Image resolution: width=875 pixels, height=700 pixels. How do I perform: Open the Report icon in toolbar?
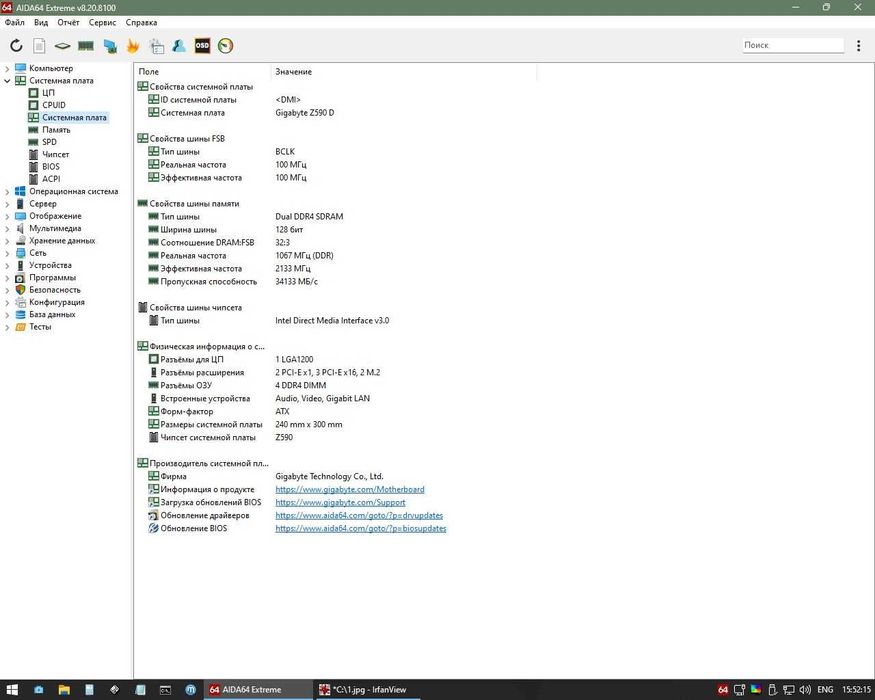(39, 46)
